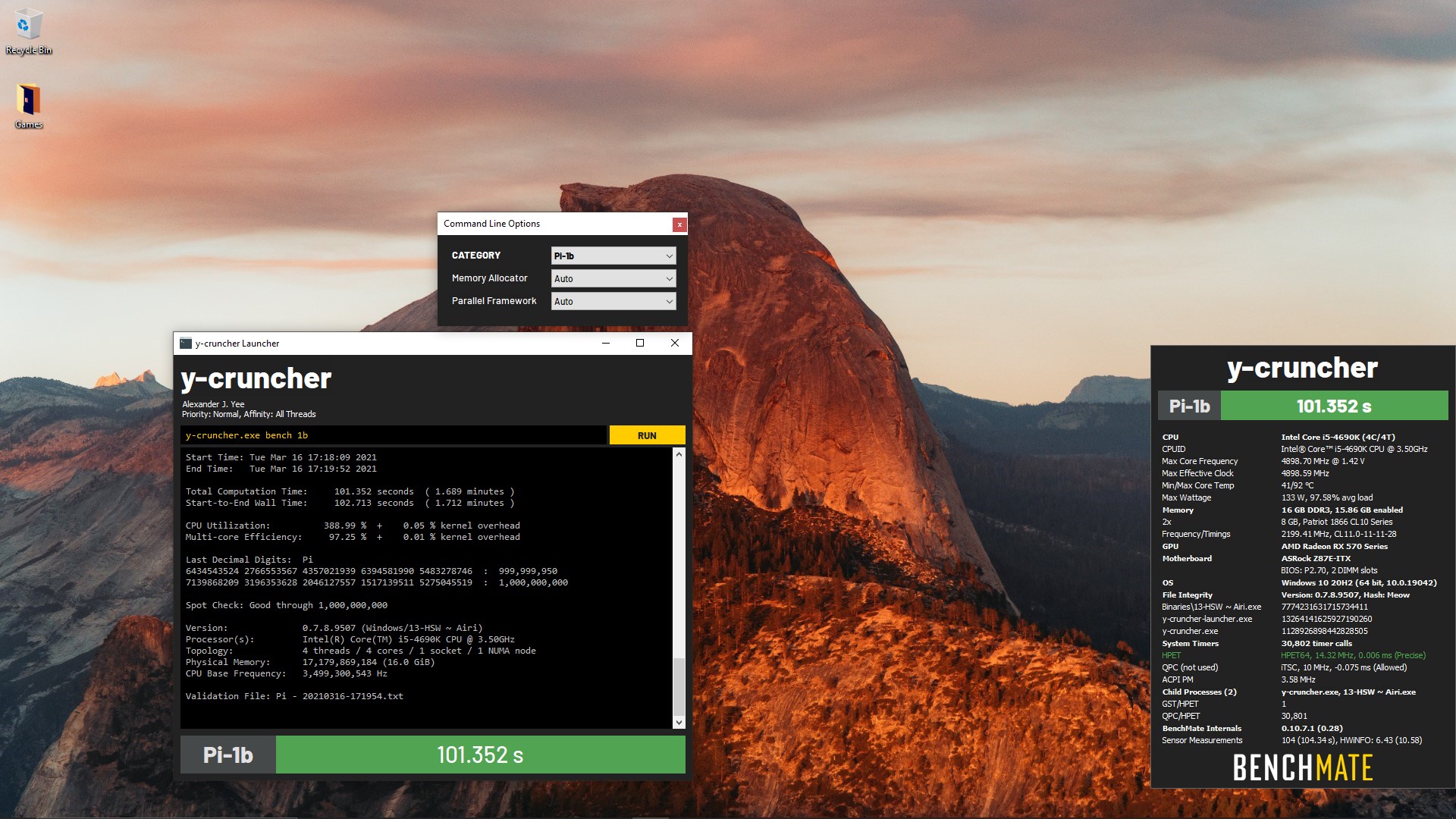This screenshot has height=819, width=1456.
Task: Click 'Child Processes (2)' row in panel
Action: [x=1288, y=692]
